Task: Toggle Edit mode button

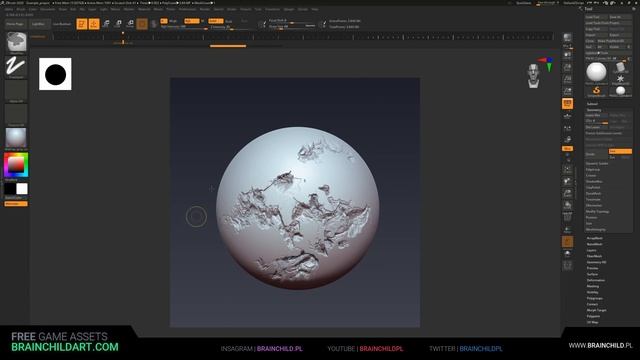Action: click(x=82, y=24)
